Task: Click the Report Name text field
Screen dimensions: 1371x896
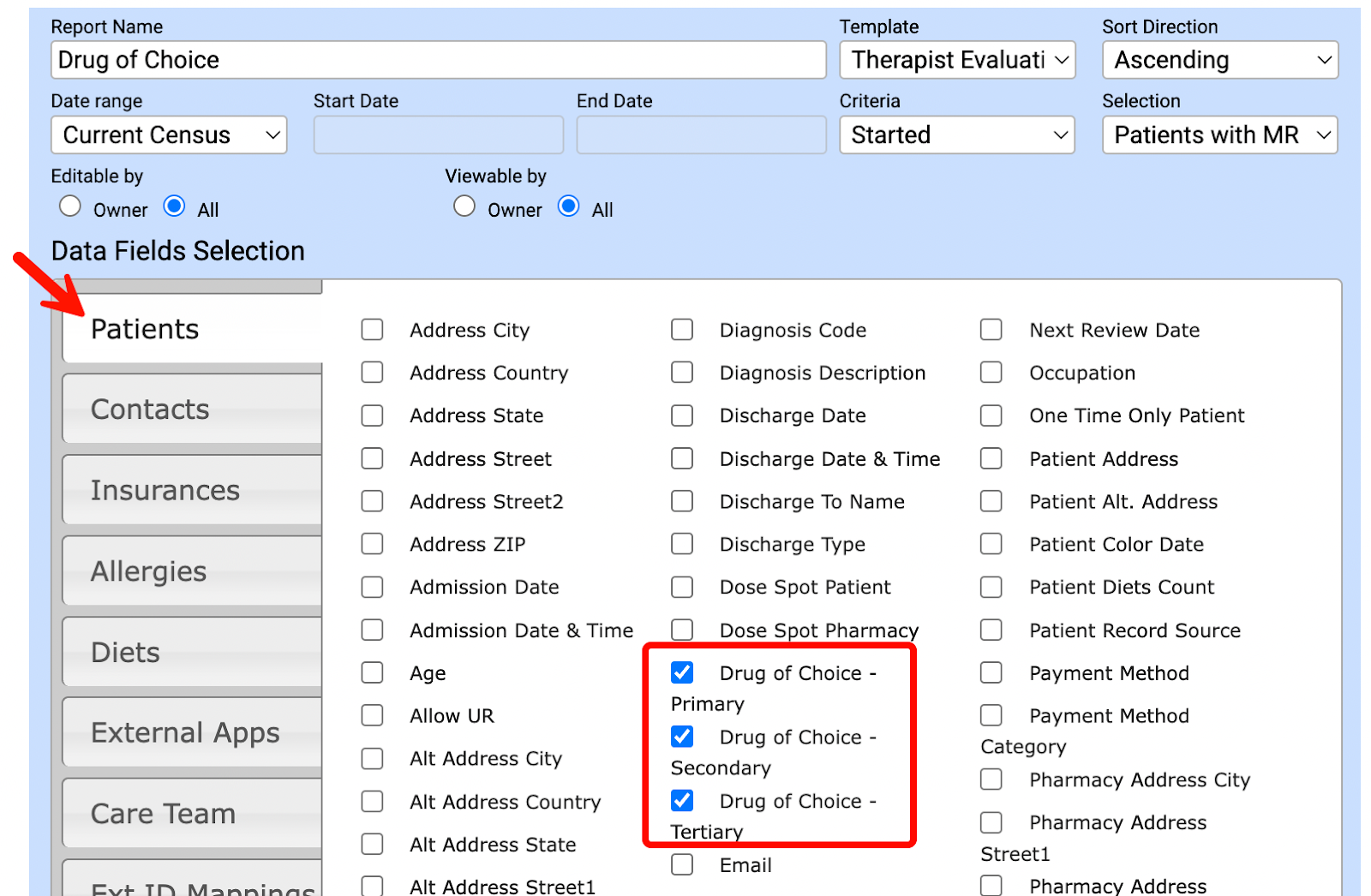Action: pos(438,60)
